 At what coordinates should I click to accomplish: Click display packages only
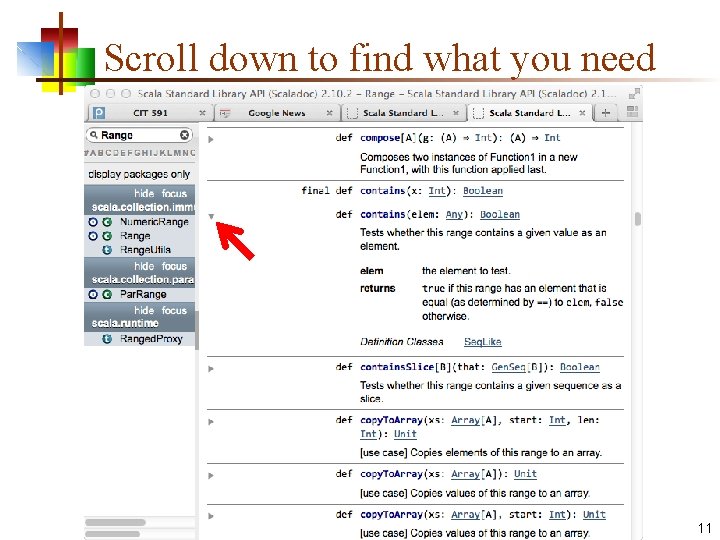(x=139, y=174)
